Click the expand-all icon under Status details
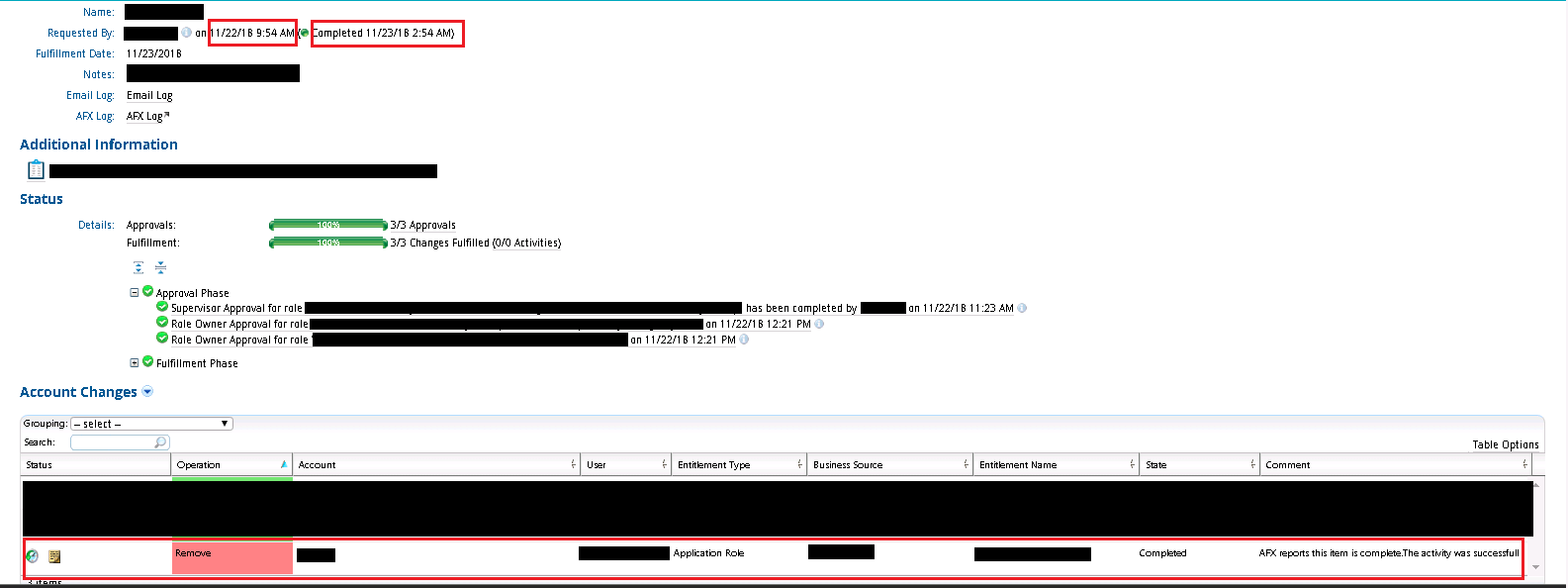 [138, 268]
